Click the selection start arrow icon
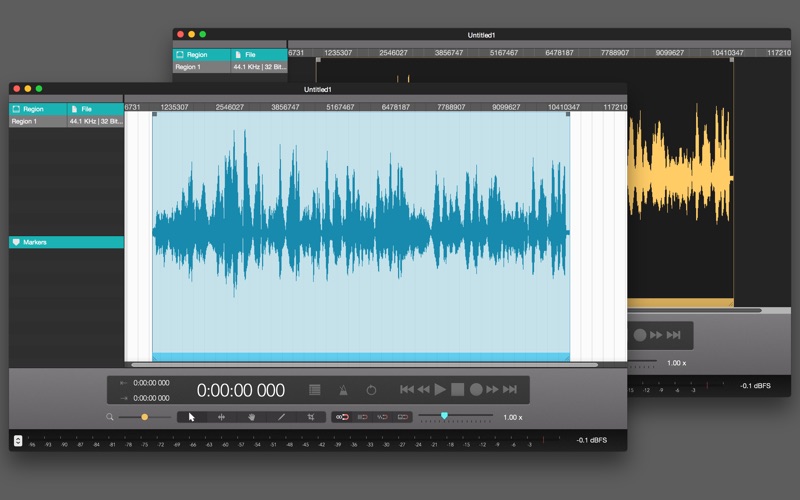Screen dimensions: 800x500 click(123, 383)
